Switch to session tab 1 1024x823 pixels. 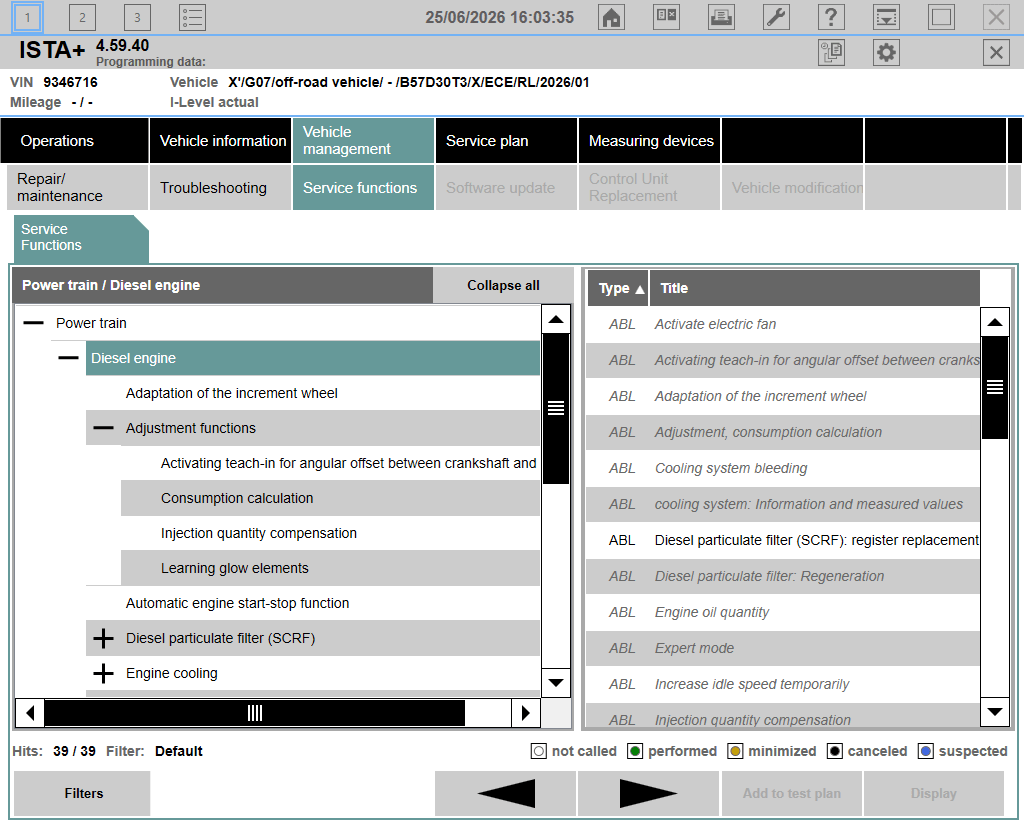point(27,18)
